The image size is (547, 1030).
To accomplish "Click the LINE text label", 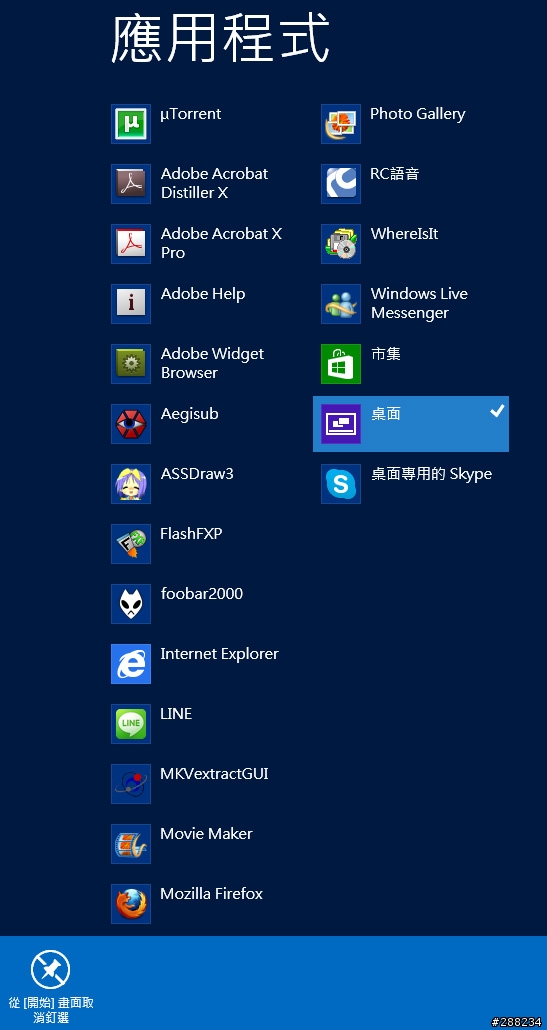I will pyautogui.click(x=176, y=713).
